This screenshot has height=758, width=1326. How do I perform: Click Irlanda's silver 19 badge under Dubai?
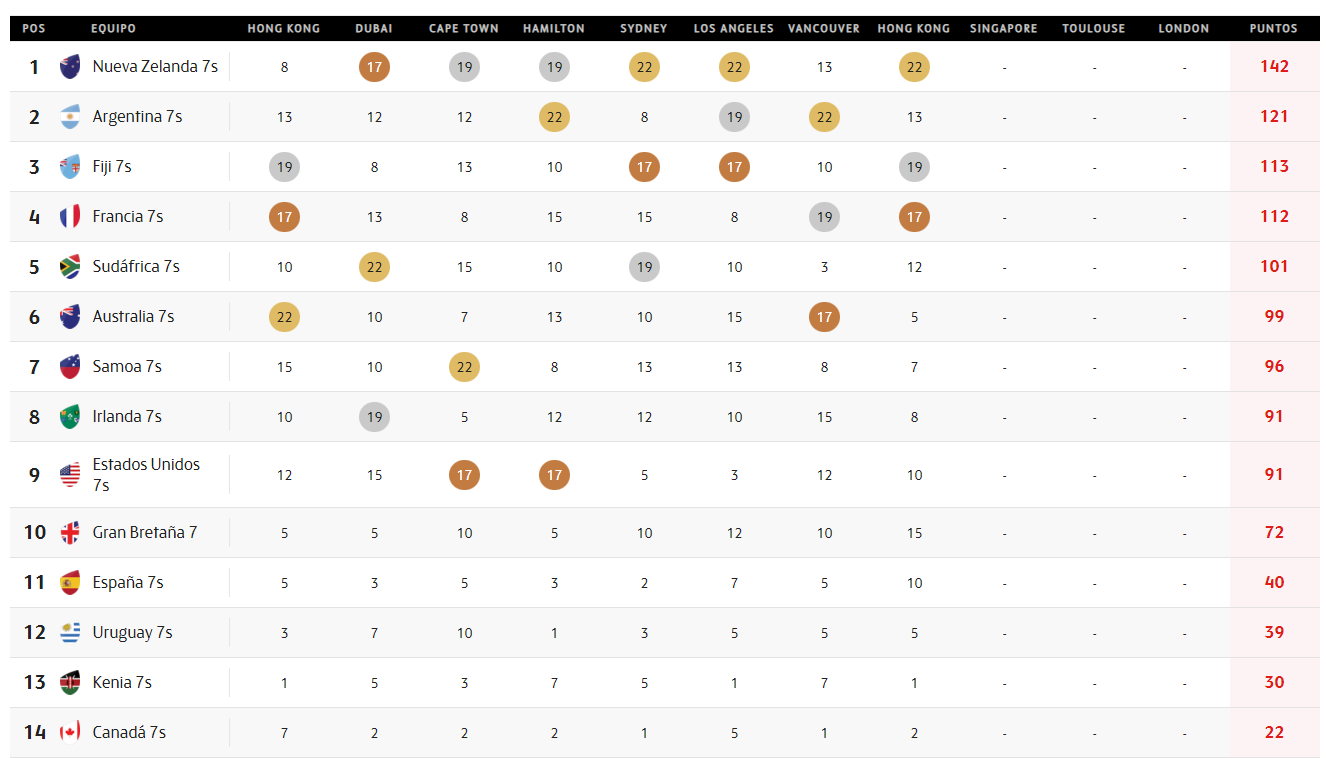[x=374, y=417]
